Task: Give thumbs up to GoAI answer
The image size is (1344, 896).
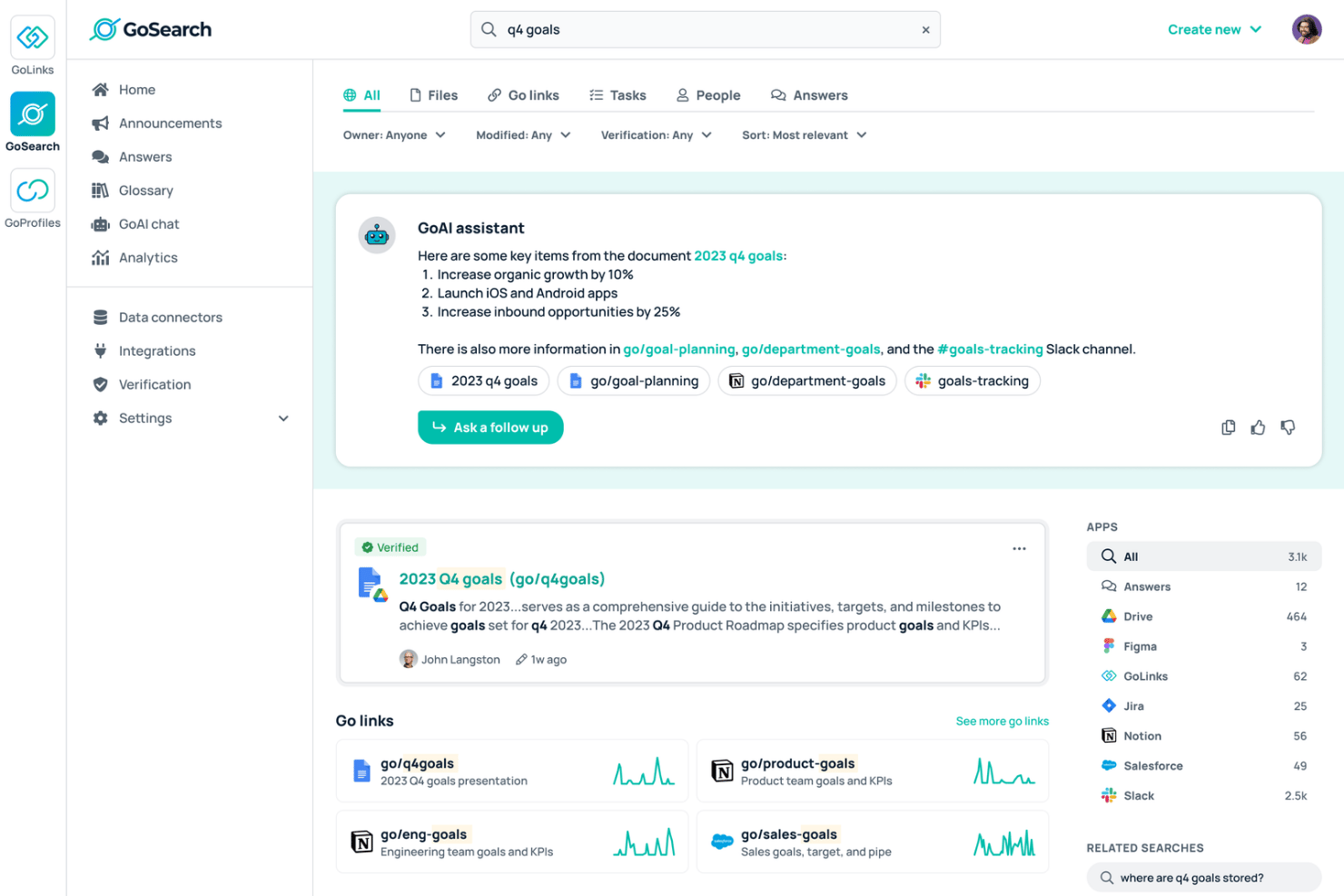Action: click(1258, 428)
